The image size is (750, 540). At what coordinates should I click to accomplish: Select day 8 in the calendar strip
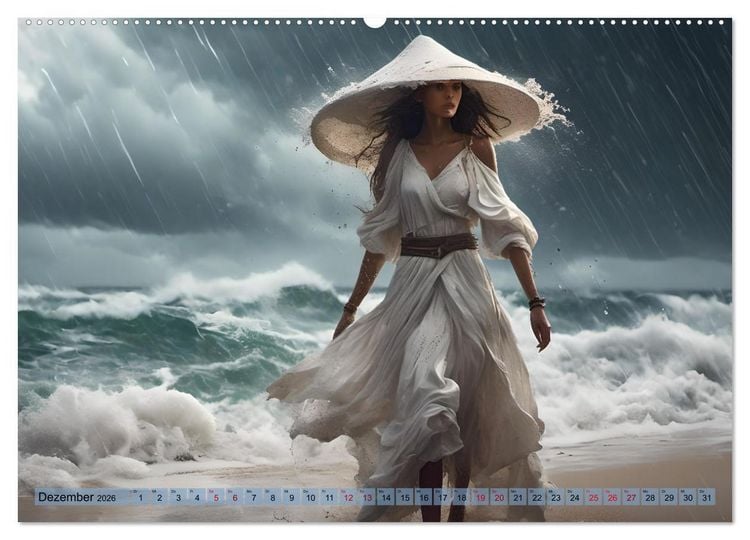tap(273, 496)
